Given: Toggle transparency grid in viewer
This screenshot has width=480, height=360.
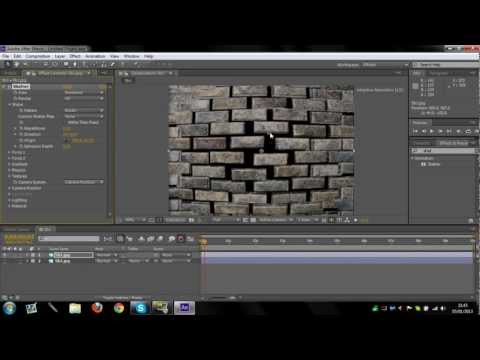Looking at the screenshot, I should (x=253, y=220).
